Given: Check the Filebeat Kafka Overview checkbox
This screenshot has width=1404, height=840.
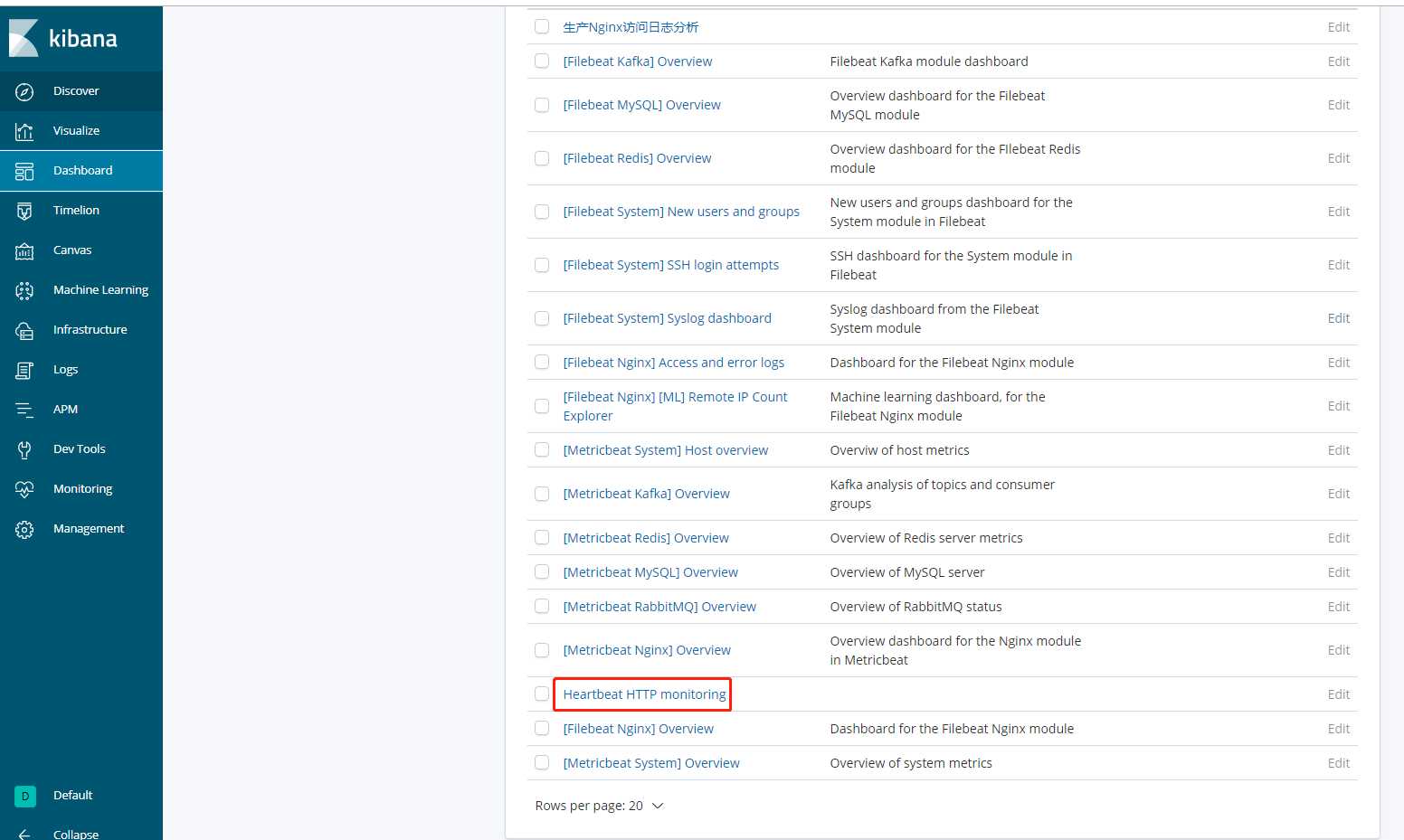Looking at the screenshot, I should tap(542, 61).
